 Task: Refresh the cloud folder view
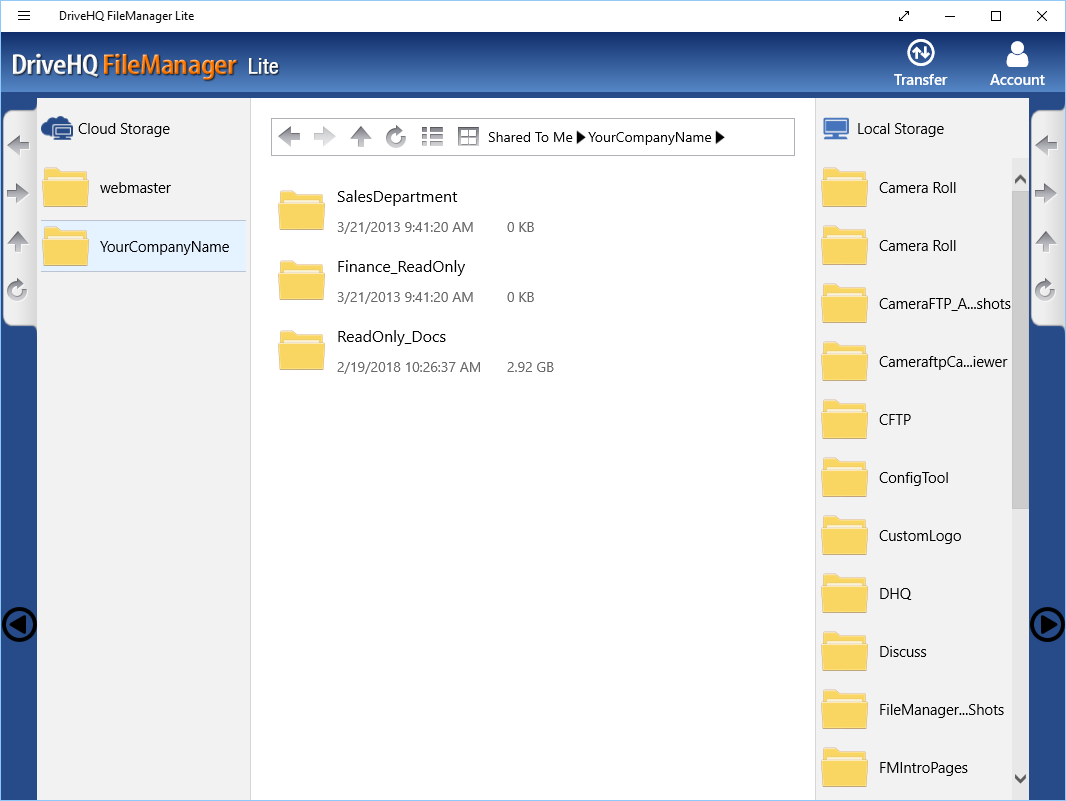click(396, 136)
